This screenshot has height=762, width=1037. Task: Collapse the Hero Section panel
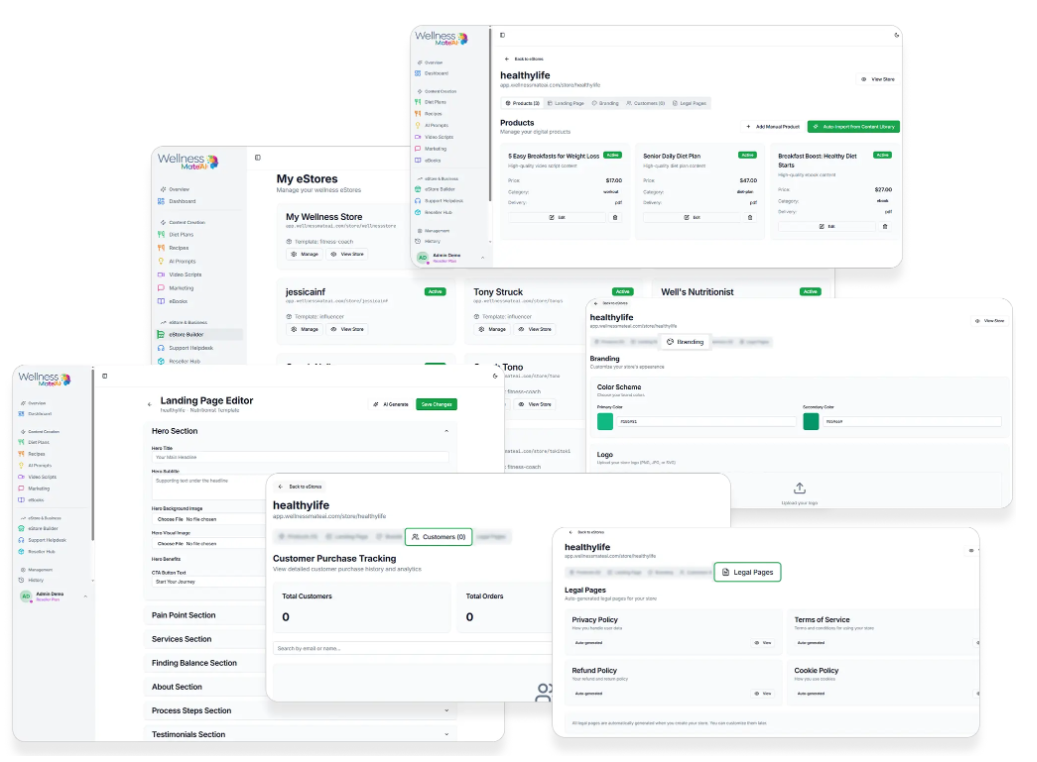[x=446, y=431]
